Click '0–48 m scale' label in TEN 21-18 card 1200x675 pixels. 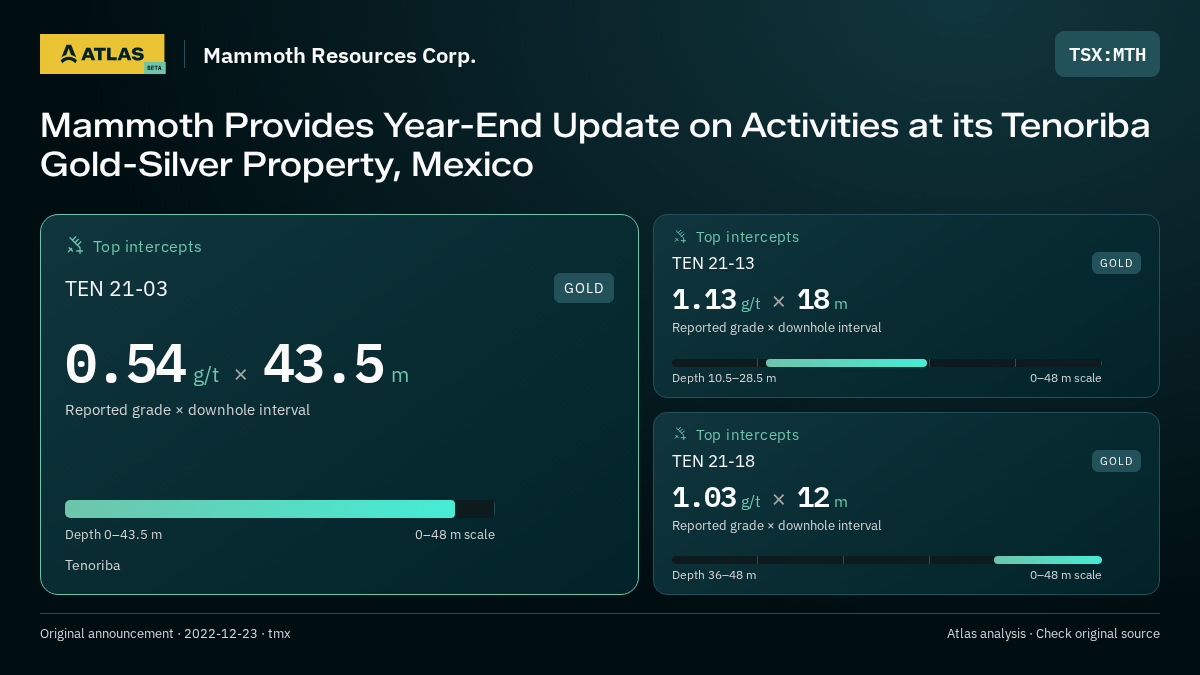1066,575
